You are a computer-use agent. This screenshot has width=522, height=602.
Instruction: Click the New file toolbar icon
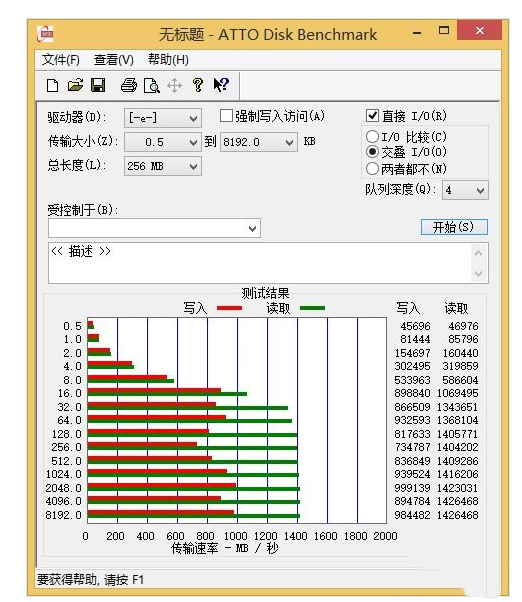[x=52, y=85]
